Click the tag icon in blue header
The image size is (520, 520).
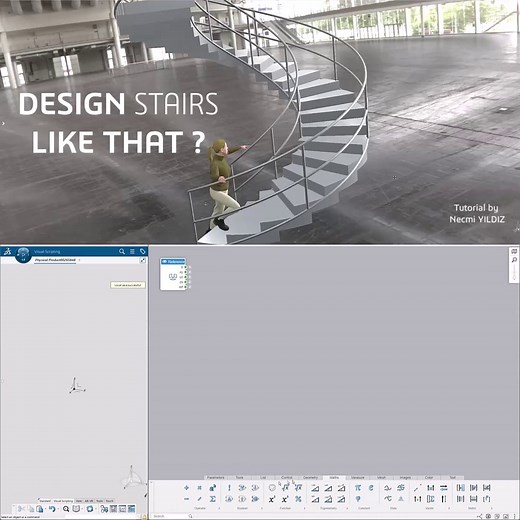coord(143,251)
